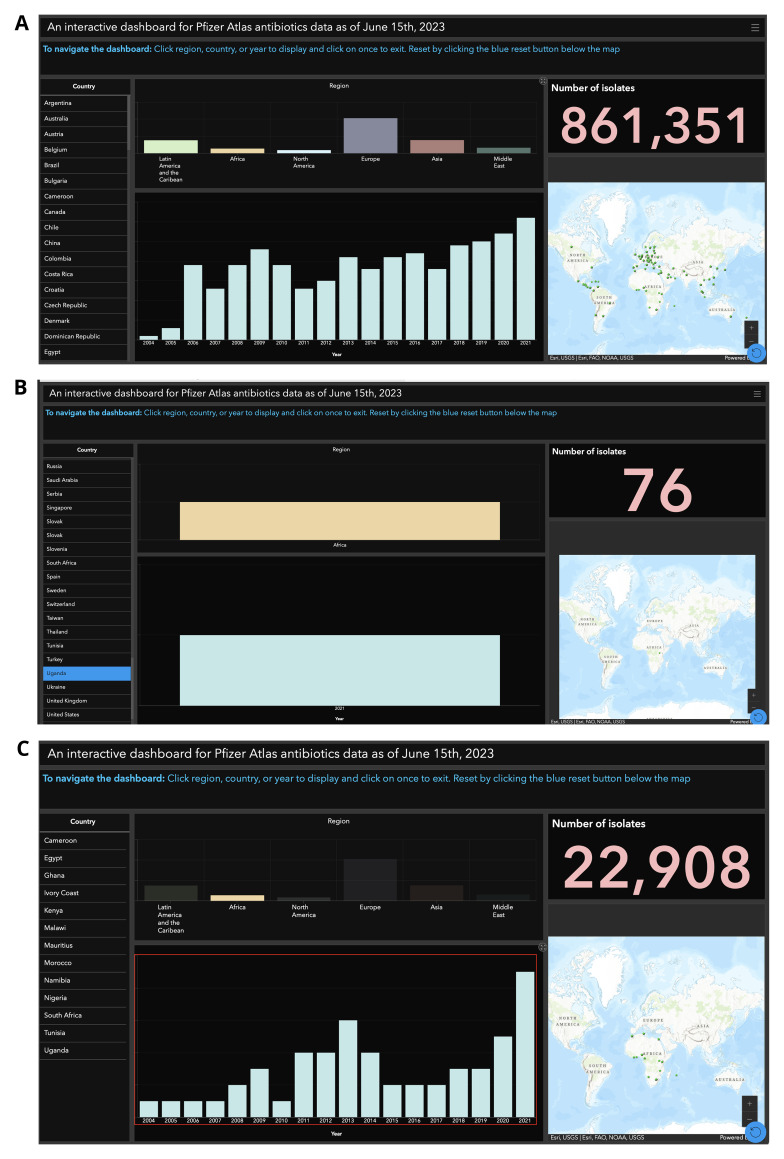Select Argentina in panel A country list

coord(83,103)
